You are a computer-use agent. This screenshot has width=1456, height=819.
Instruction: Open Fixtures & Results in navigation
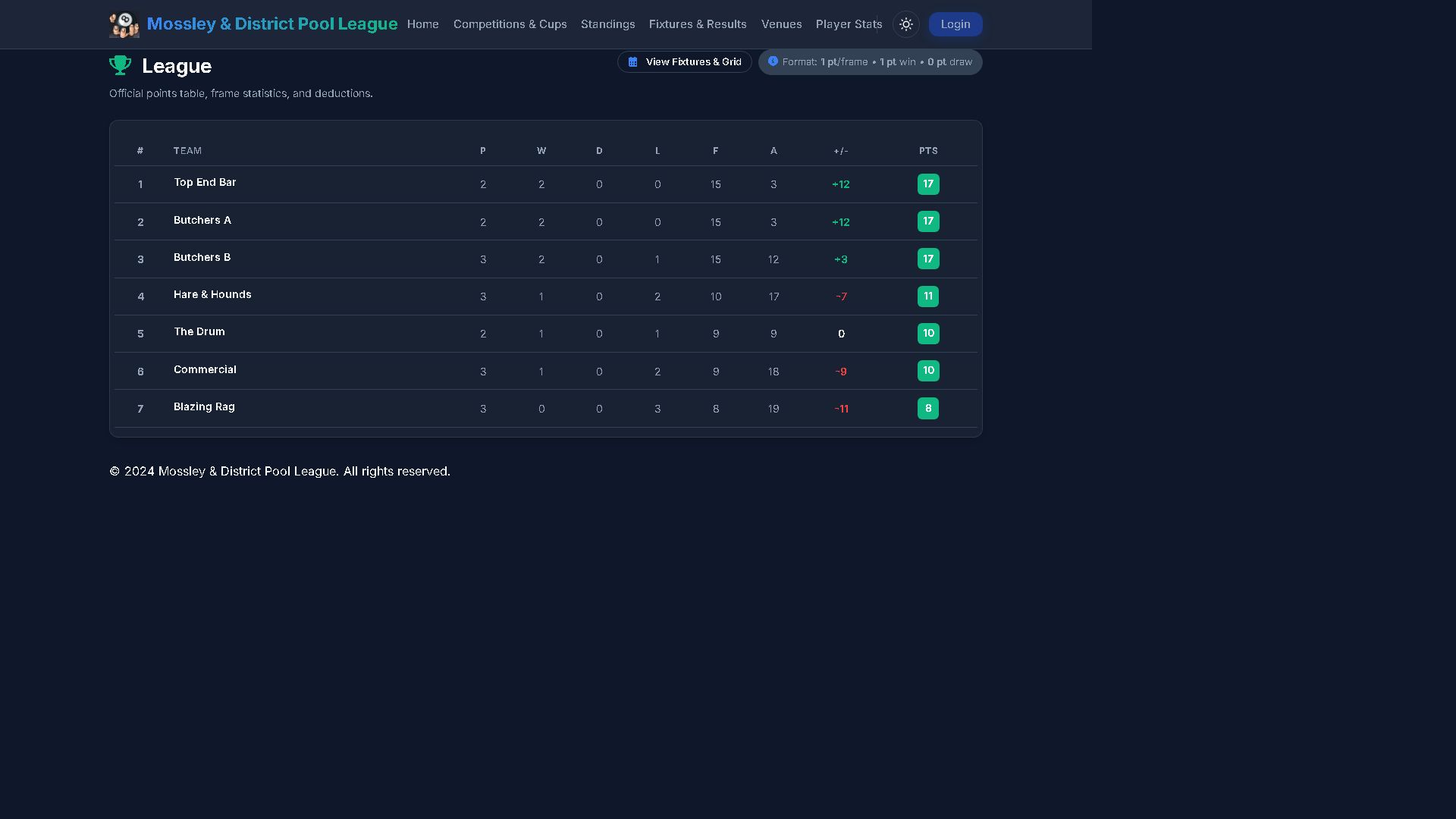(698, 24)
